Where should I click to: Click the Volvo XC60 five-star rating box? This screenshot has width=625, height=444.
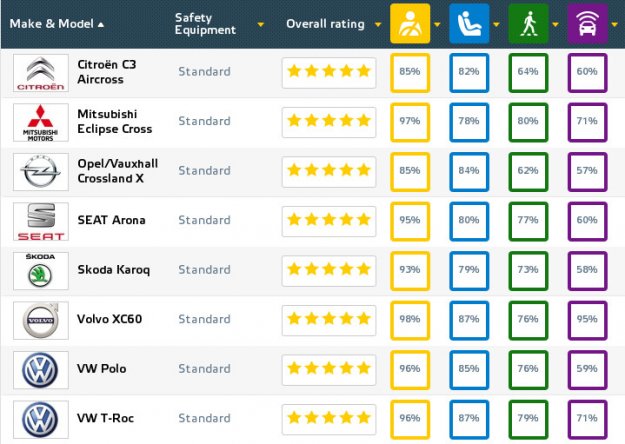click(x=329, y=320)
